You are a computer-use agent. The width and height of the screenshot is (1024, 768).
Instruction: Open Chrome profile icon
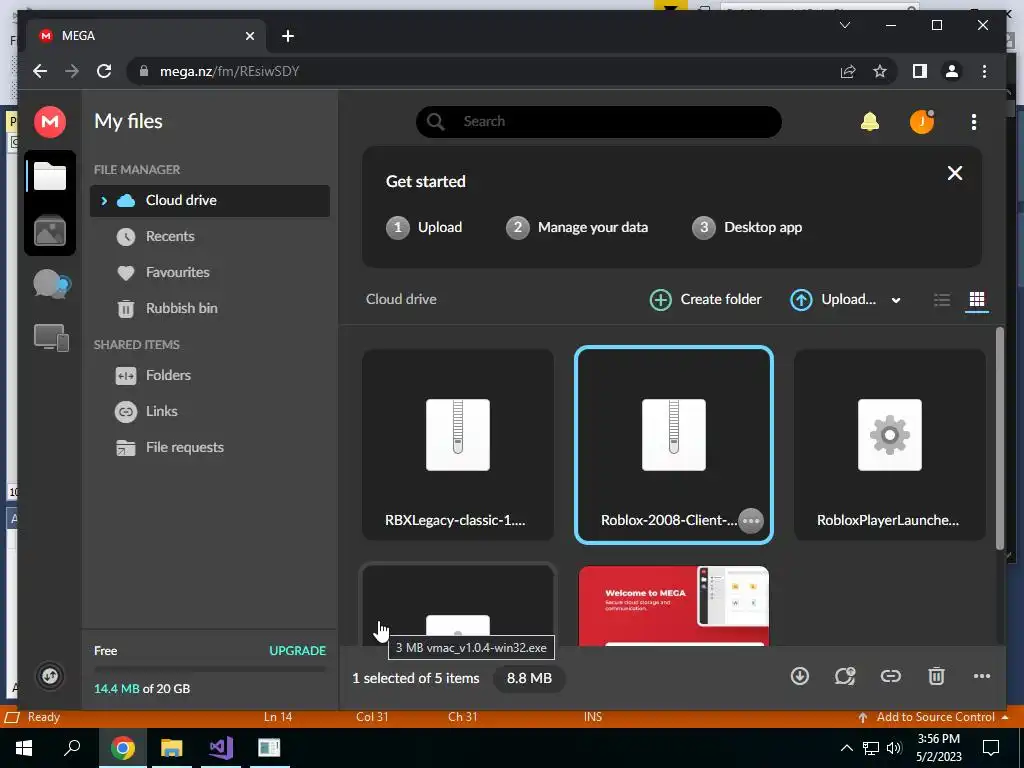click(x=952, y=71)
